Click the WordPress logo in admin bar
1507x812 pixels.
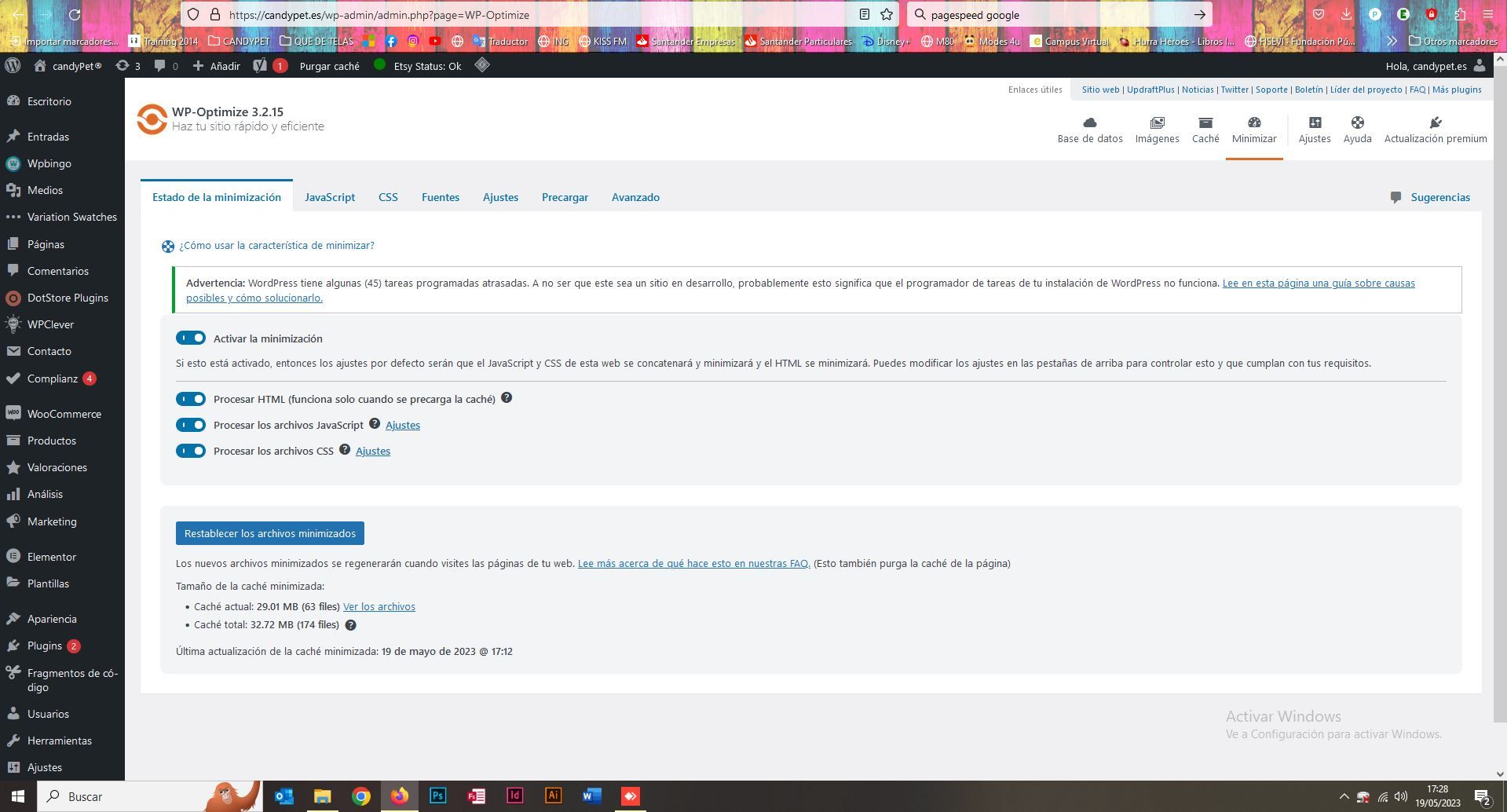13,66
